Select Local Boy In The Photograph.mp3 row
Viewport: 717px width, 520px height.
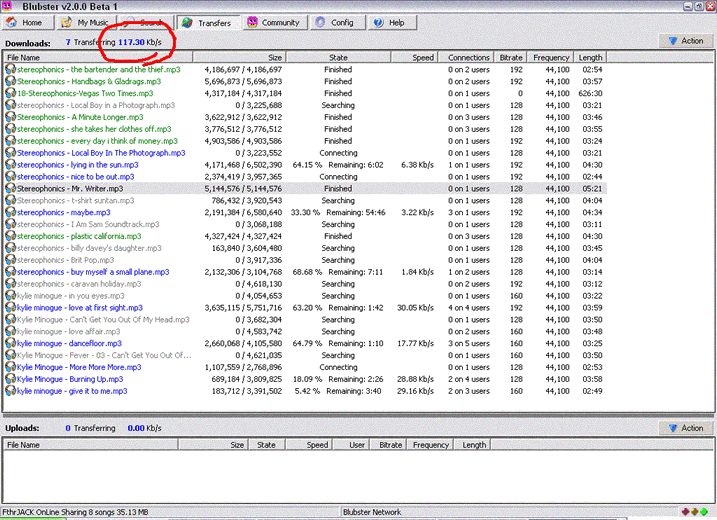coord(305,152)
